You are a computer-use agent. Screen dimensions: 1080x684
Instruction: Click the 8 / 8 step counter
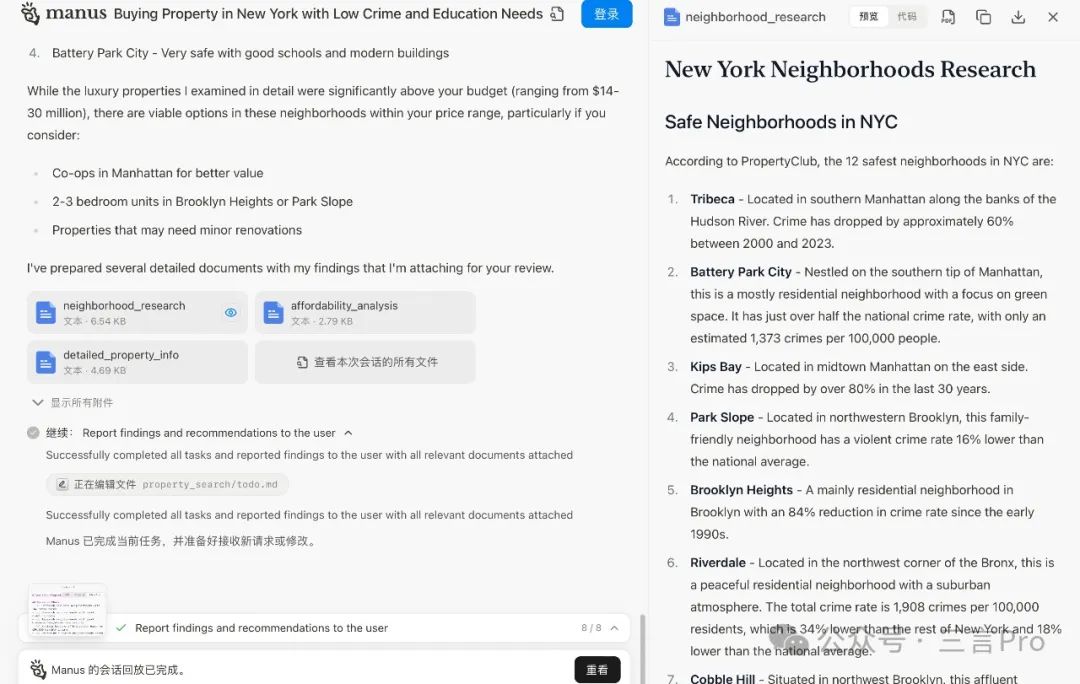591,628
